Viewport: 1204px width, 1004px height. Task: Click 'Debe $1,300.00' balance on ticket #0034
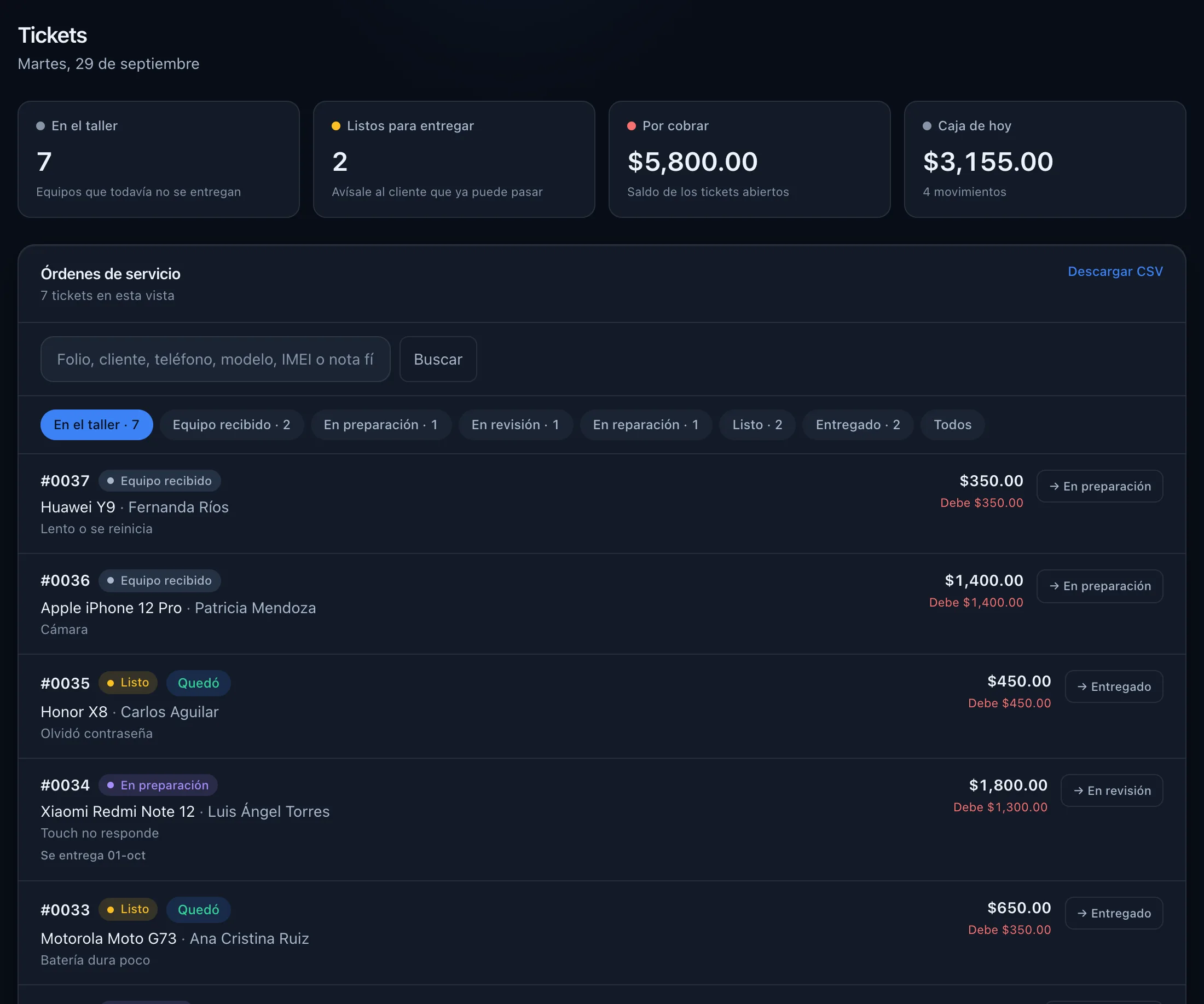pyautogui.click(x=1000, y=807)
